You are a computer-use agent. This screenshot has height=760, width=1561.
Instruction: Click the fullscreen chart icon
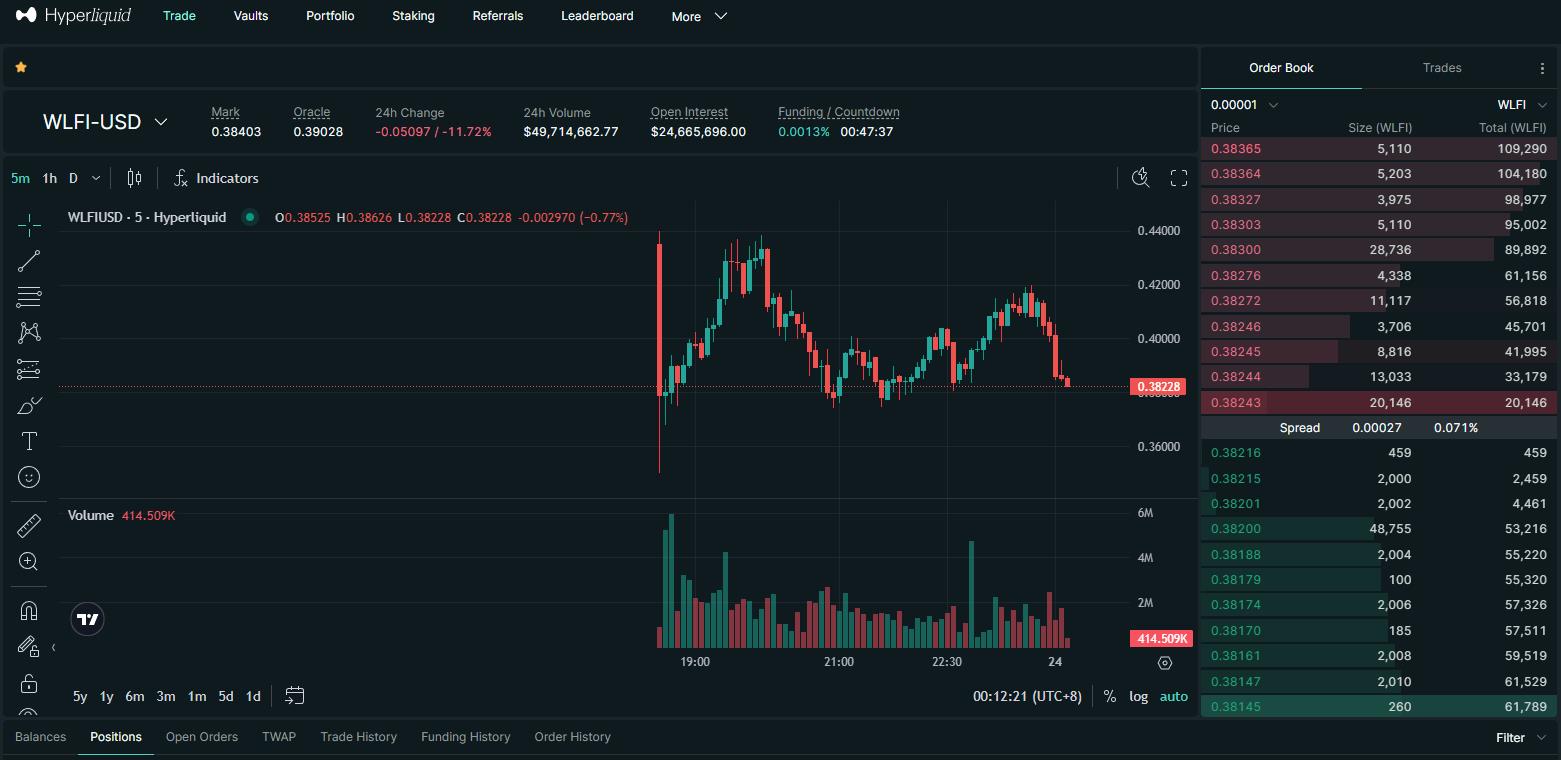pos(1179,178)
